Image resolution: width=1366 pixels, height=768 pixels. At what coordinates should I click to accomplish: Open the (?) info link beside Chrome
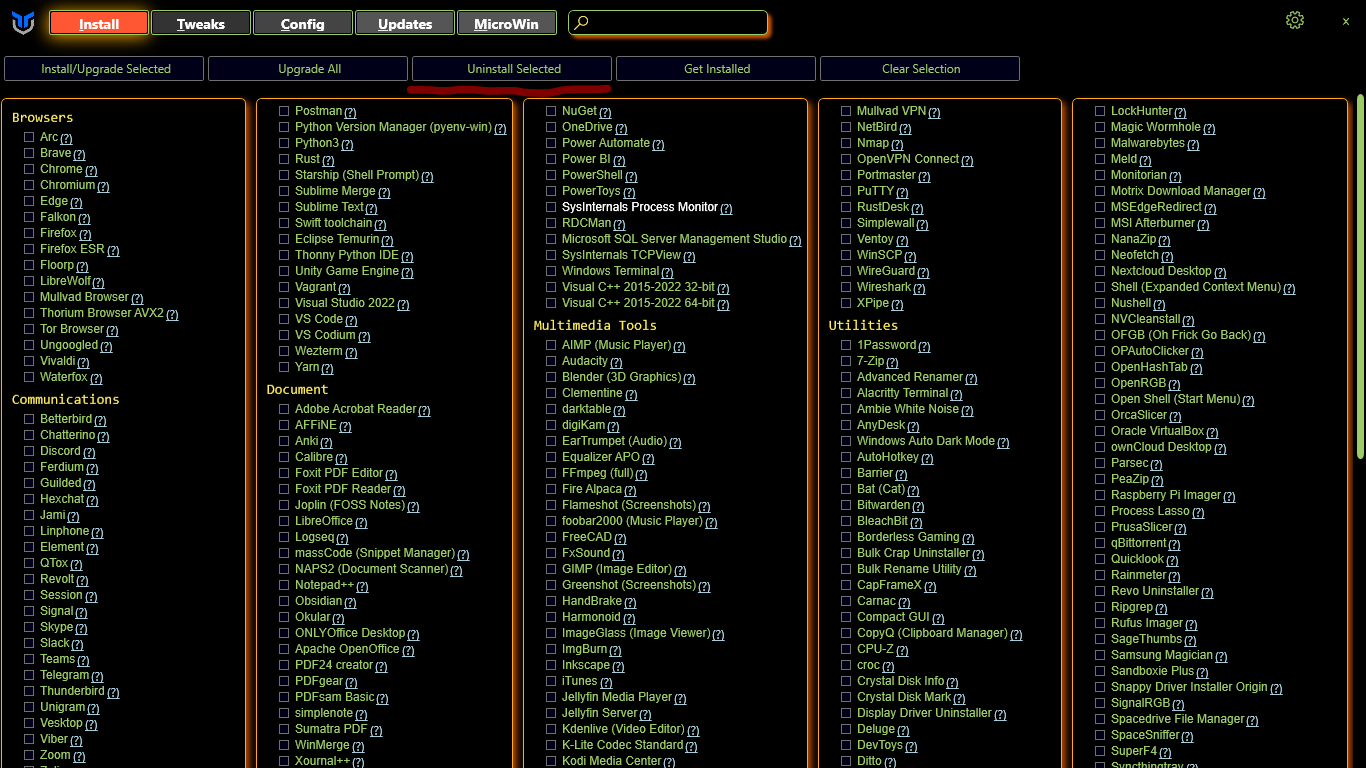(x=91, y=170)
